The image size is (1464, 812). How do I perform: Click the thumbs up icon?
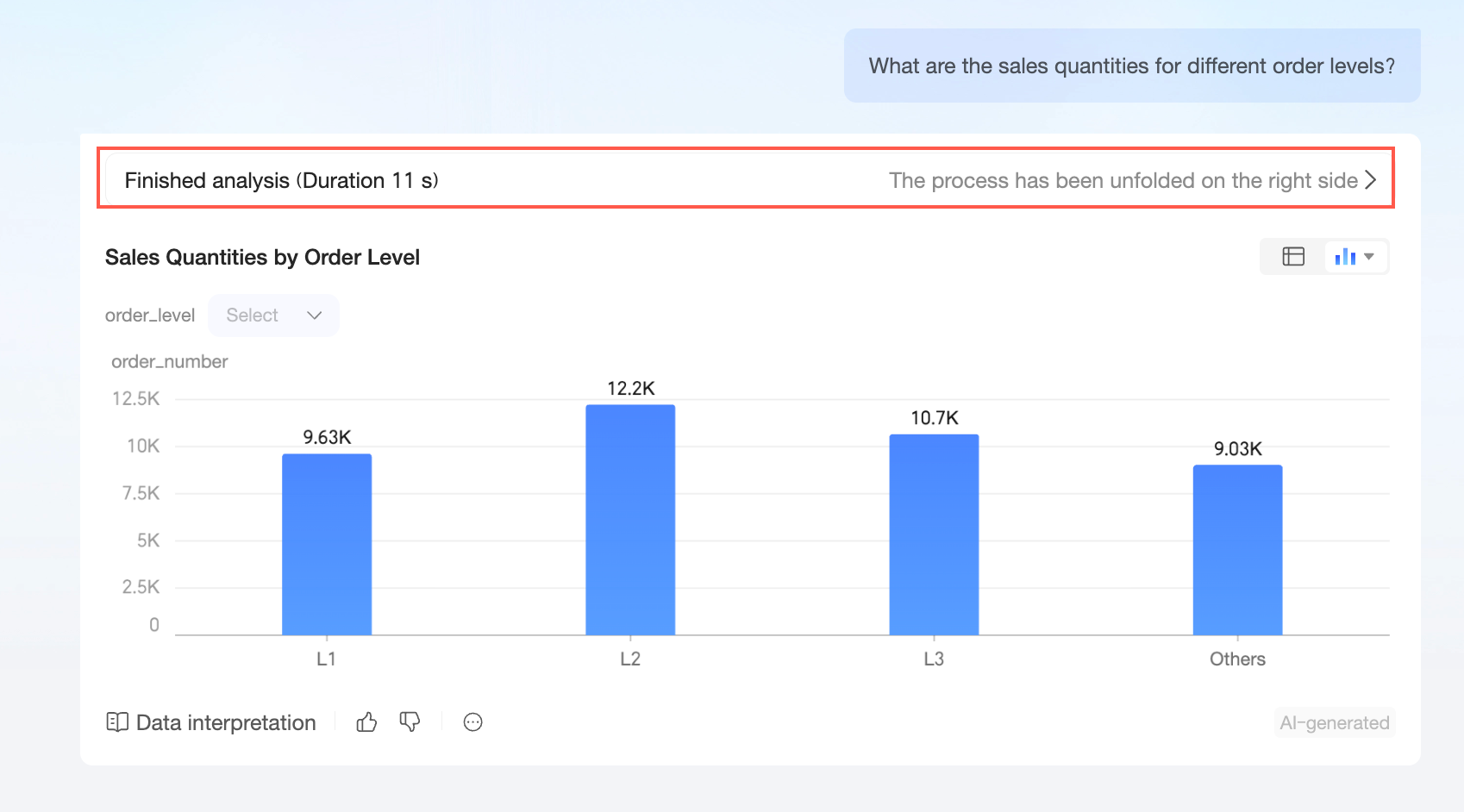point(366,722)
